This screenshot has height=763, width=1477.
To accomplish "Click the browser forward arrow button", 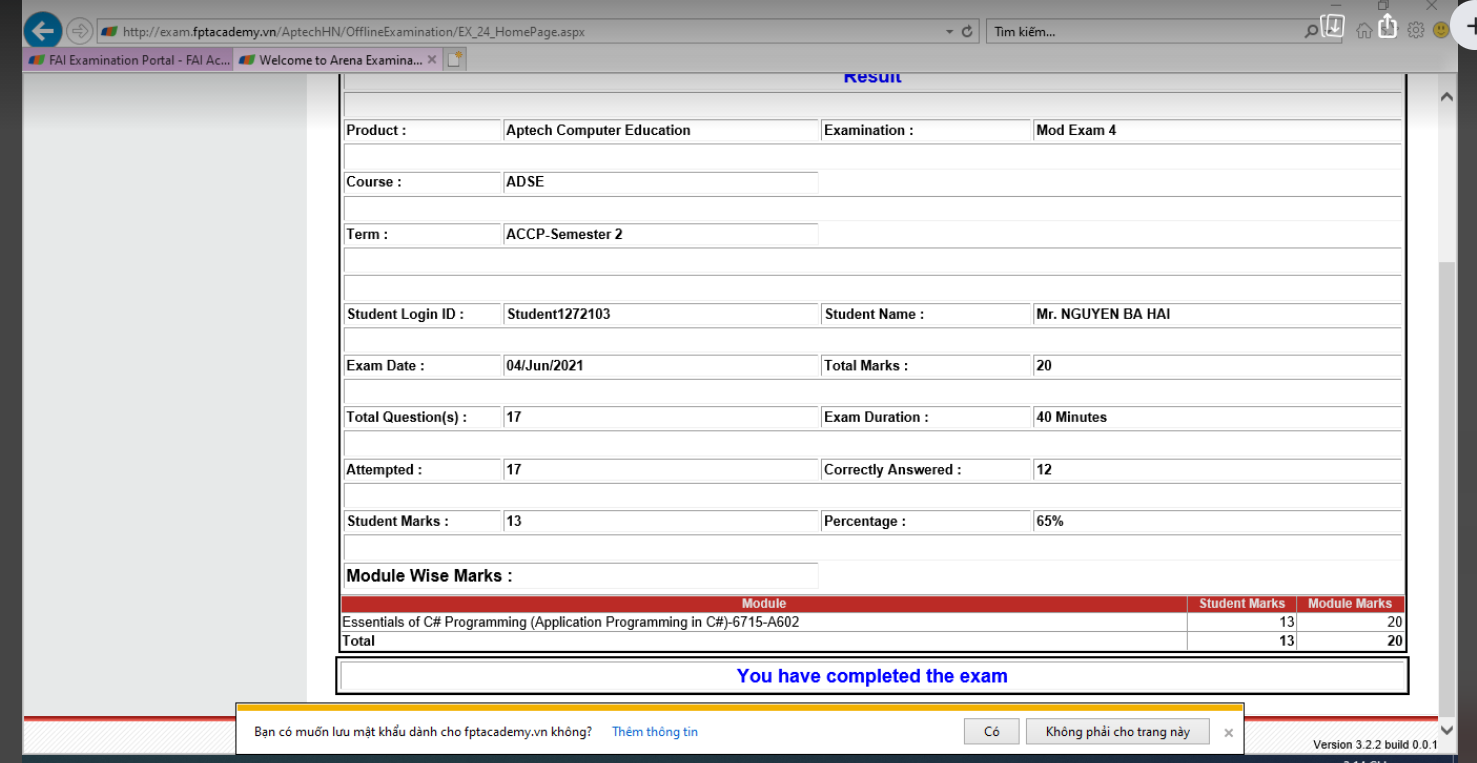I will tap(79, 32).
